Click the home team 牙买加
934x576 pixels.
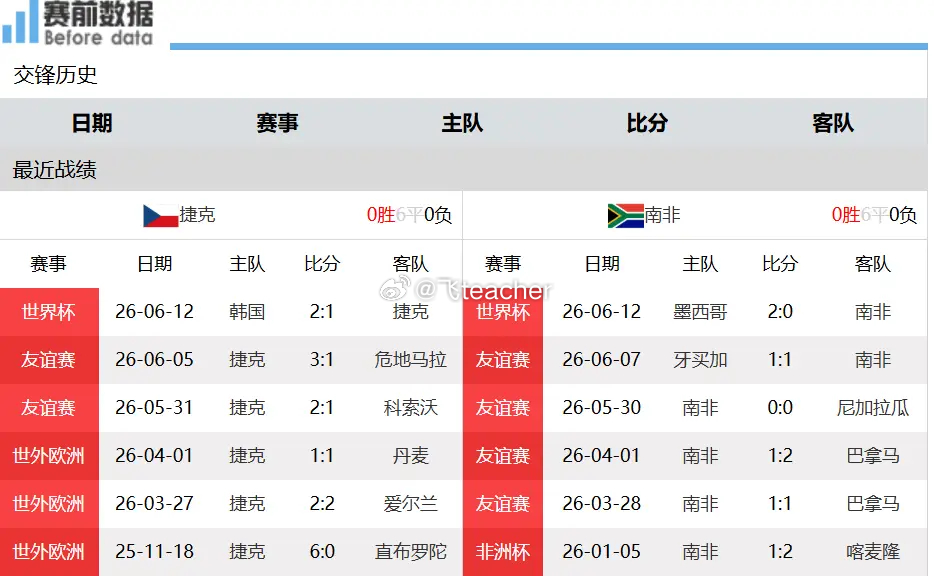700,360
